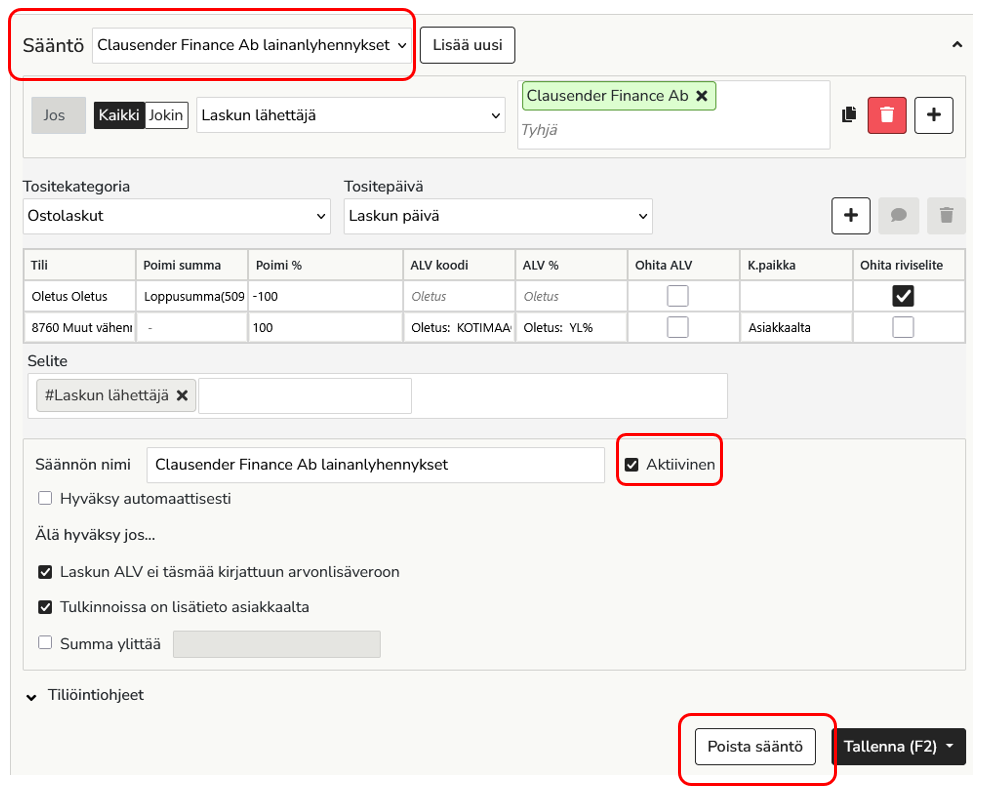Click the Loppusumma(509 cell
The width and height of the screenshot is (984, 793).
[192, 296]
